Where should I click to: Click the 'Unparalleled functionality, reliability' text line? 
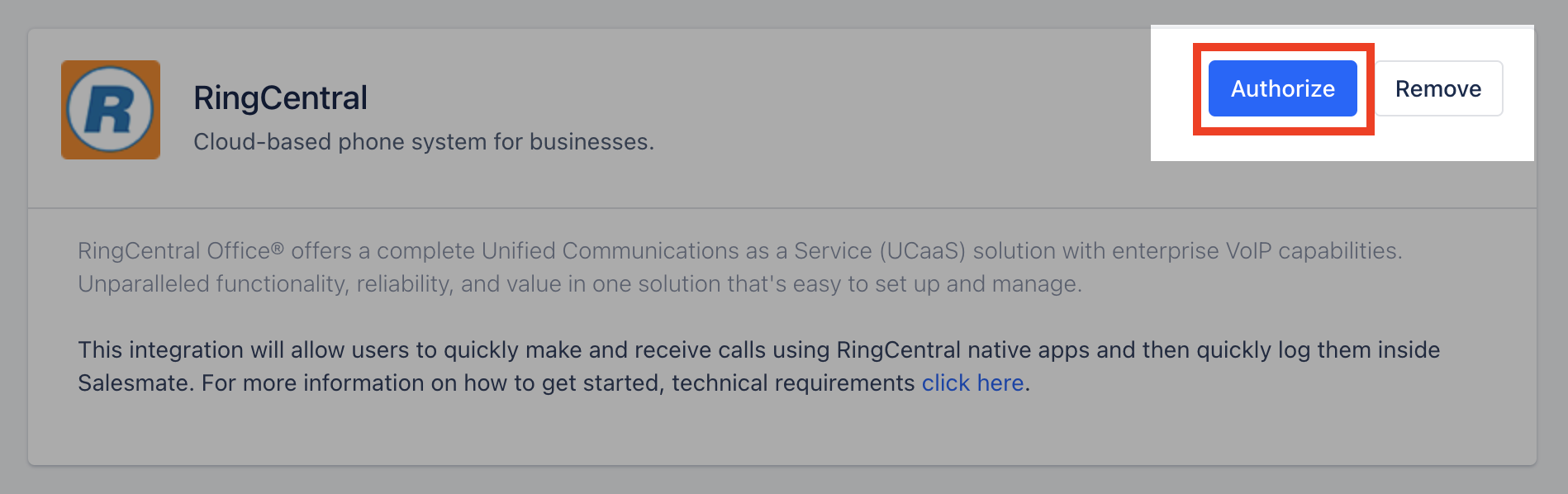click(580, 283)
